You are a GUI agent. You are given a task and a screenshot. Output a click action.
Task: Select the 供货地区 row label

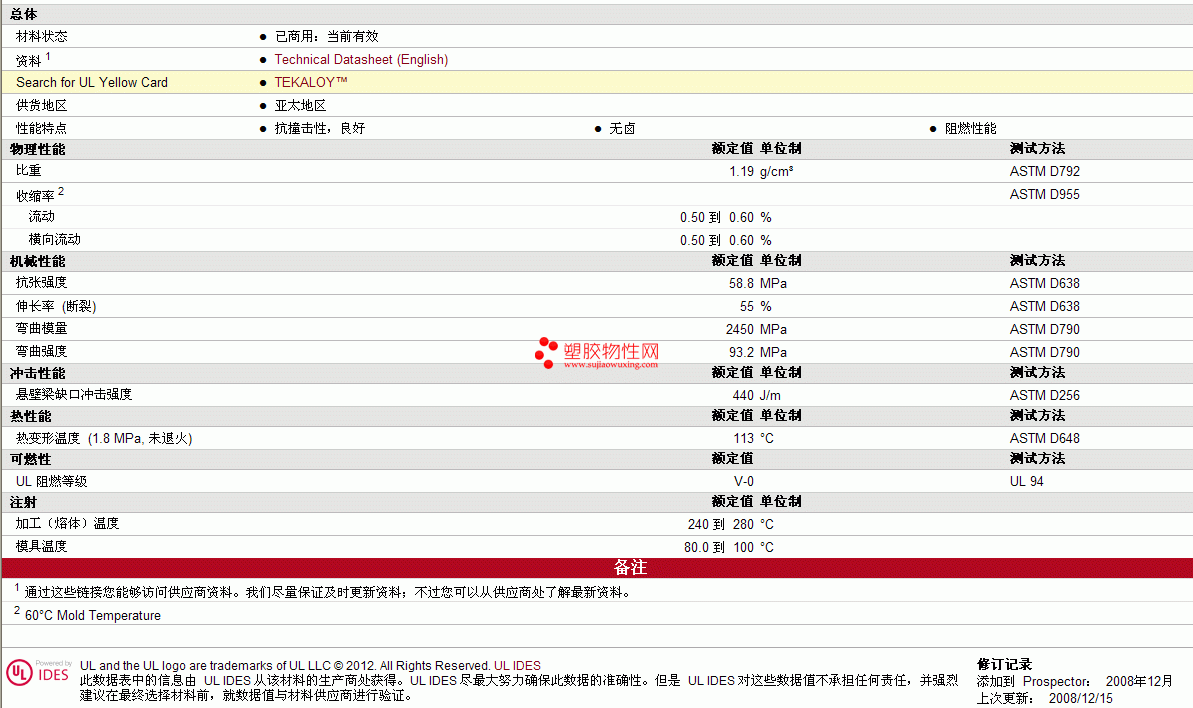coord(42,105)
